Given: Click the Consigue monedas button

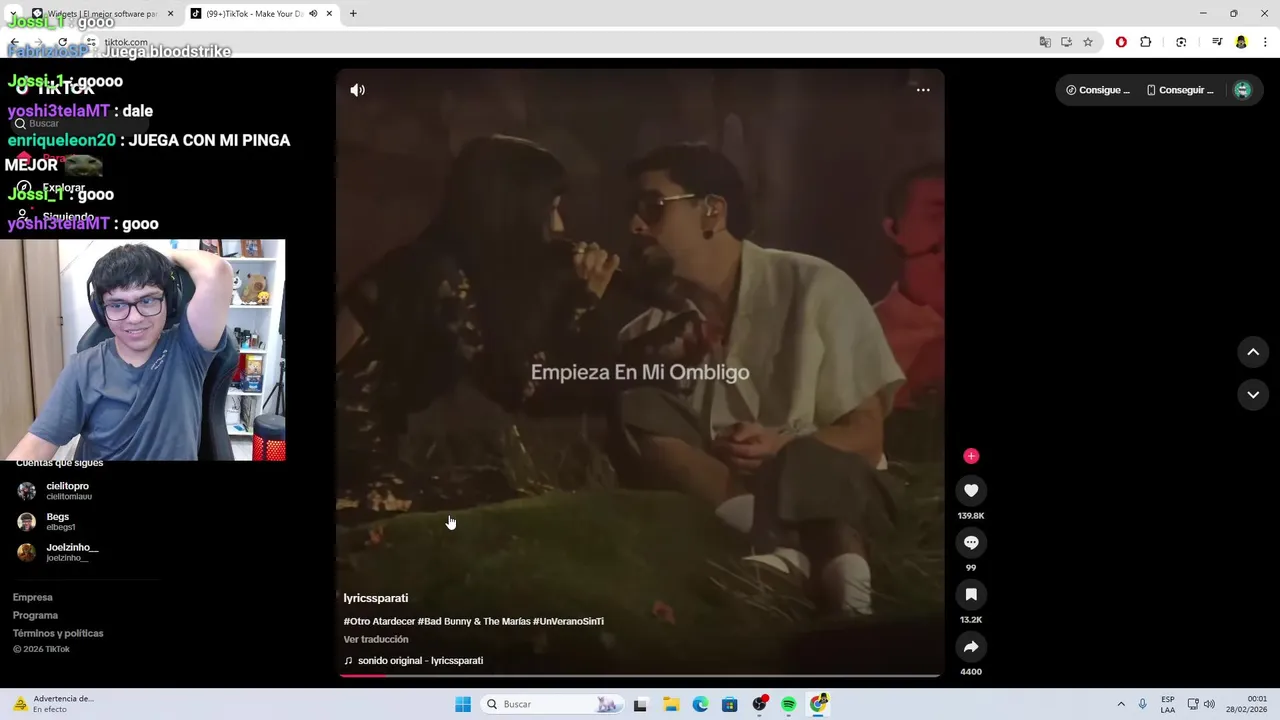Looking at the screenshot, I should pos(1098,90).
